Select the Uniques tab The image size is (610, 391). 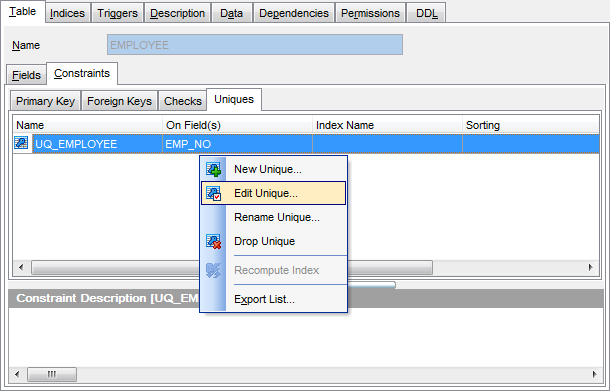coord(234,99)
